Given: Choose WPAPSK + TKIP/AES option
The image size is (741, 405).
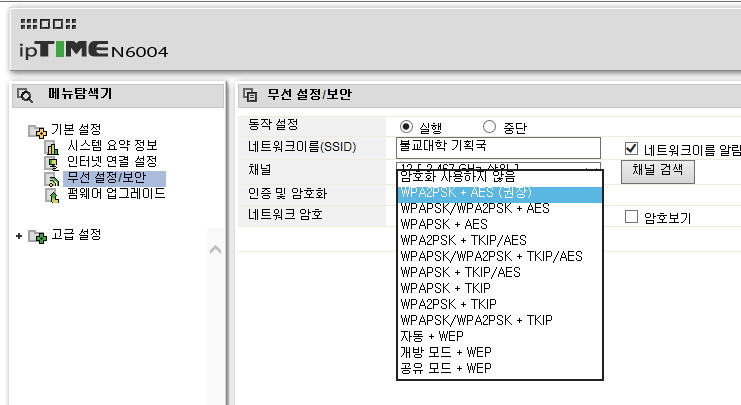Looking at the screenshot, I should (500, 273).
